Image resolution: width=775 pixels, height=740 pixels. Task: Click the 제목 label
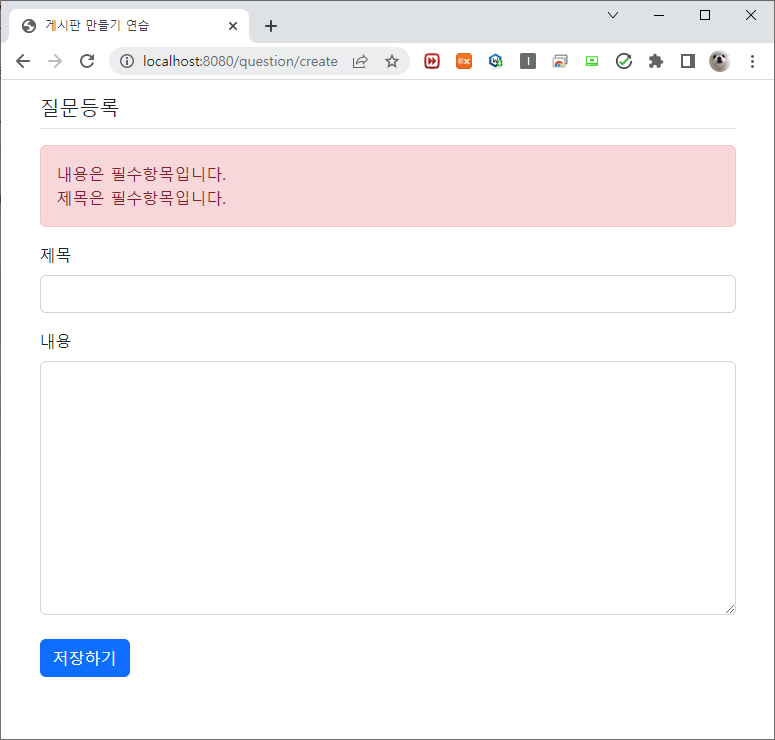(55, 255)
